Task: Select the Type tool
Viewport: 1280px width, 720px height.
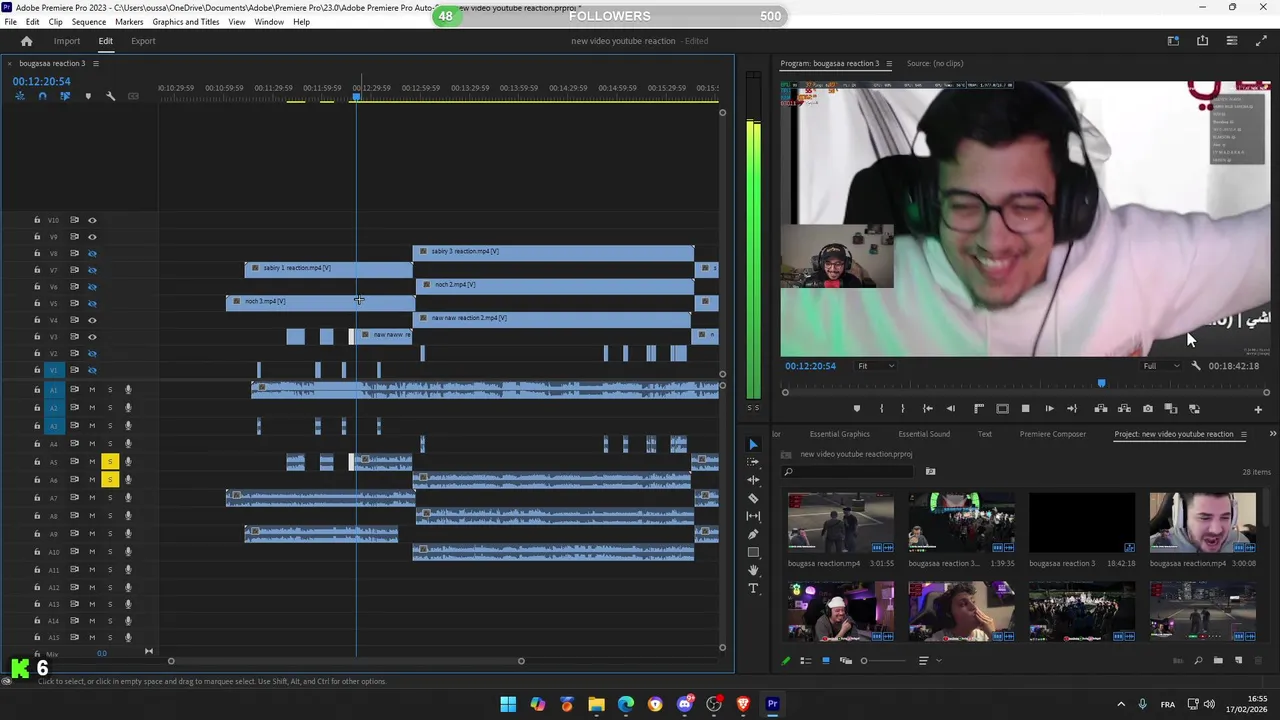Action: [x=754, y=588]
